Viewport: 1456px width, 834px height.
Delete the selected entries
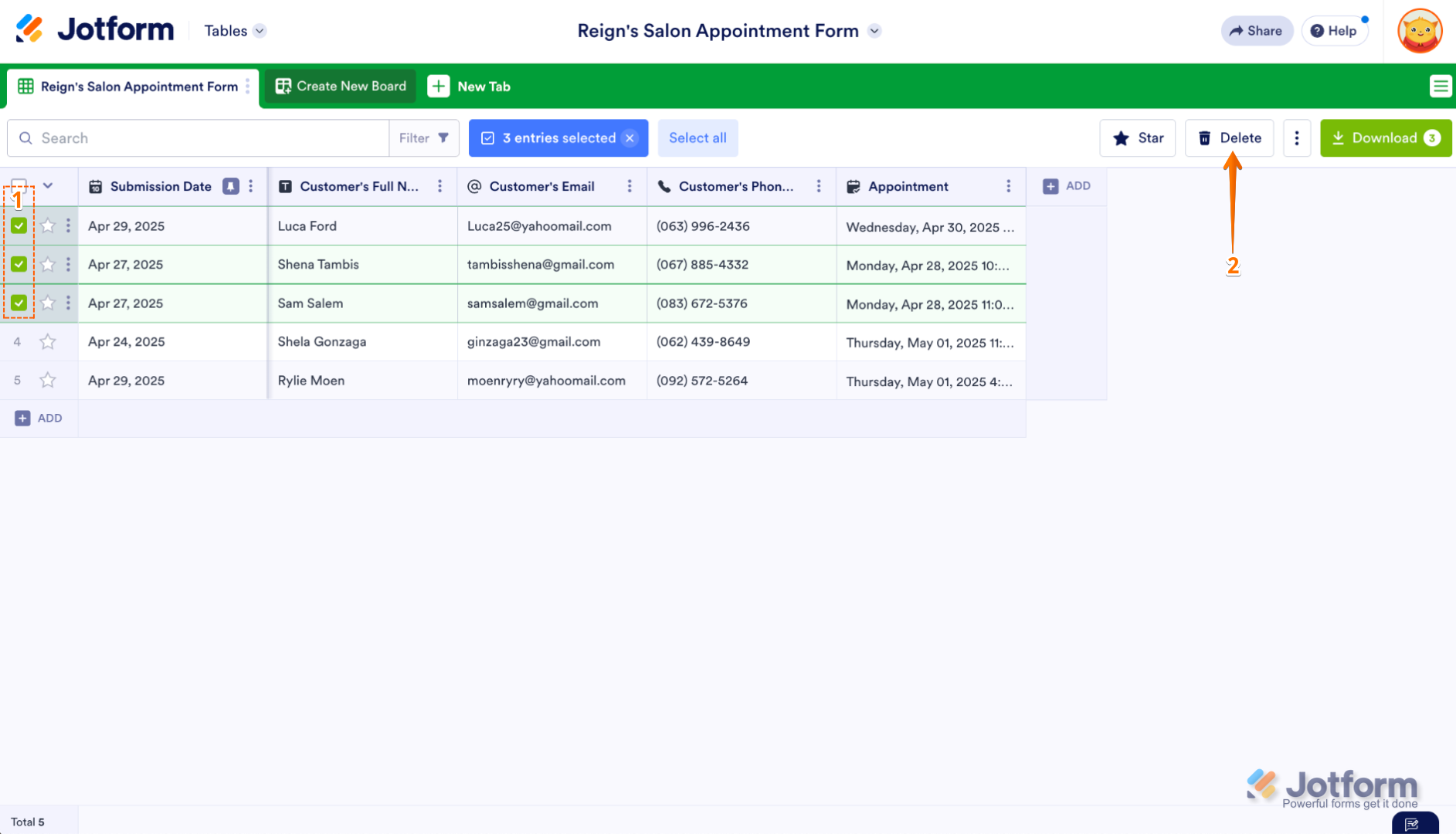tap(1230, 138)
